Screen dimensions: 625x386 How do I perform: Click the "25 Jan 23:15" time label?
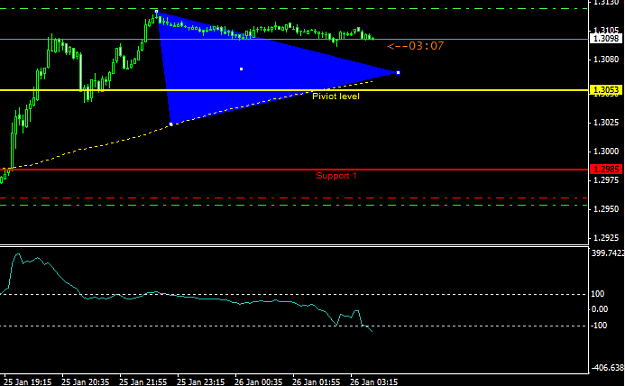201,382
